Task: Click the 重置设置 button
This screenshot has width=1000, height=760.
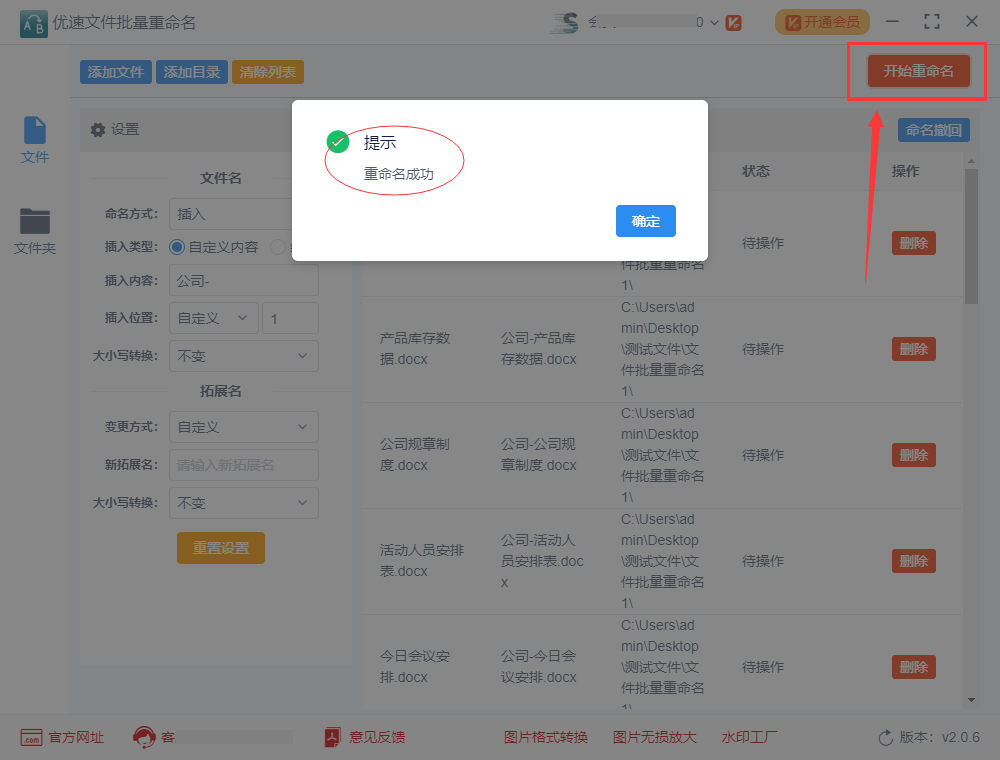Action: [x=221, y=548]
